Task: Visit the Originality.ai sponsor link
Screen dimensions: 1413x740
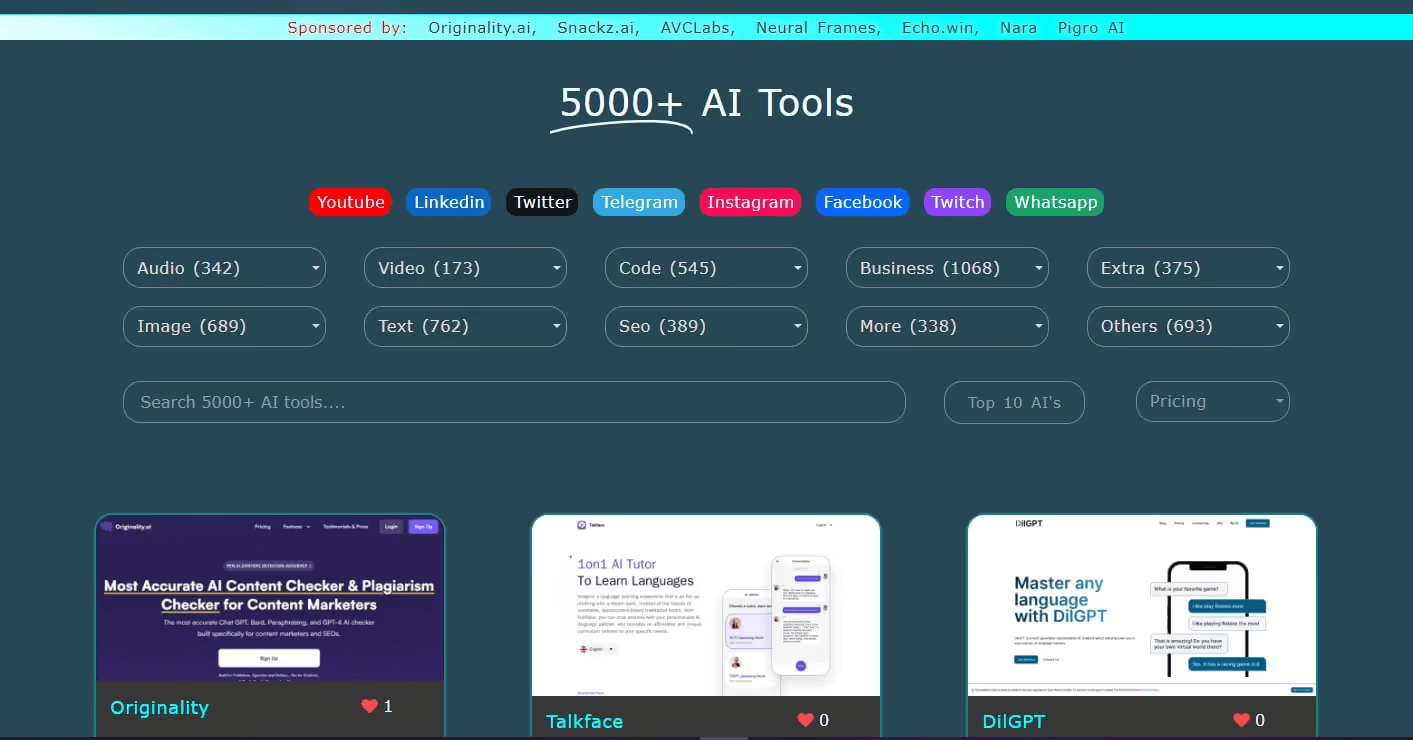Action: [x=480, y=27]
